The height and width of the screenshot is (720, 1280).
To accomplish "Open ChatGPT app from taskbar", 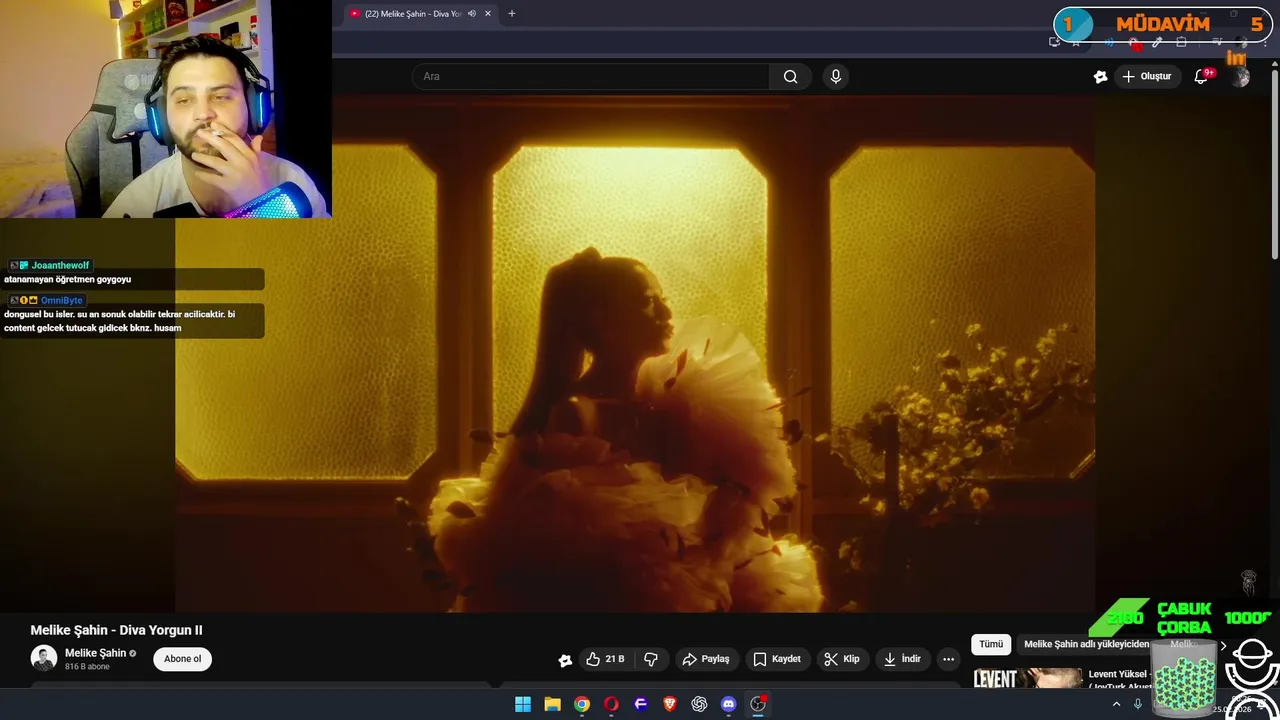I will coord(699,704).
